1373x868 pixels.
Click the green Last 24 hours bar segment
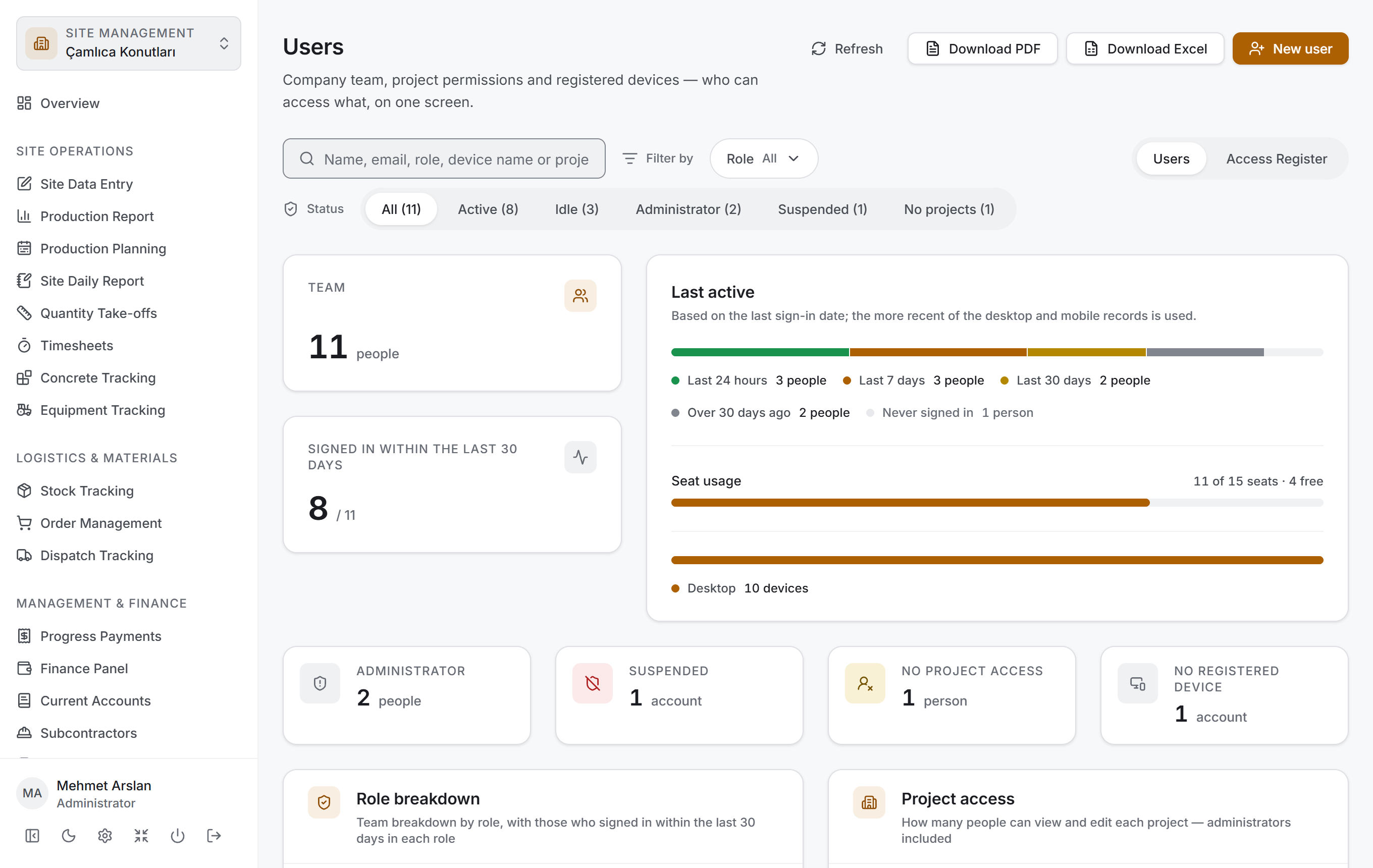(x=760, y=352)
